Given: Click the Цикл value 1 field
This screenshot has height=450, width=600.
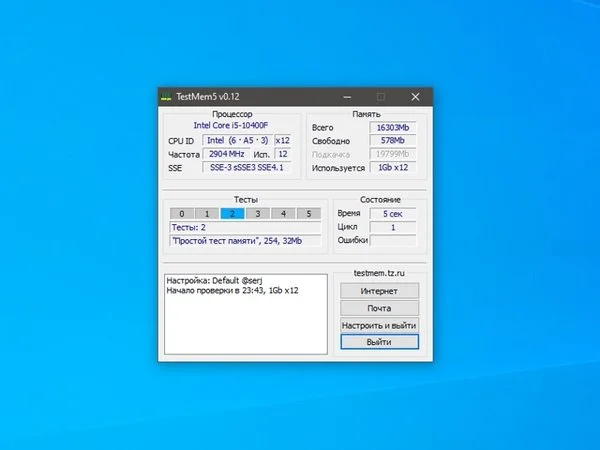Looking at the screenshot, I should coord(393,227).
